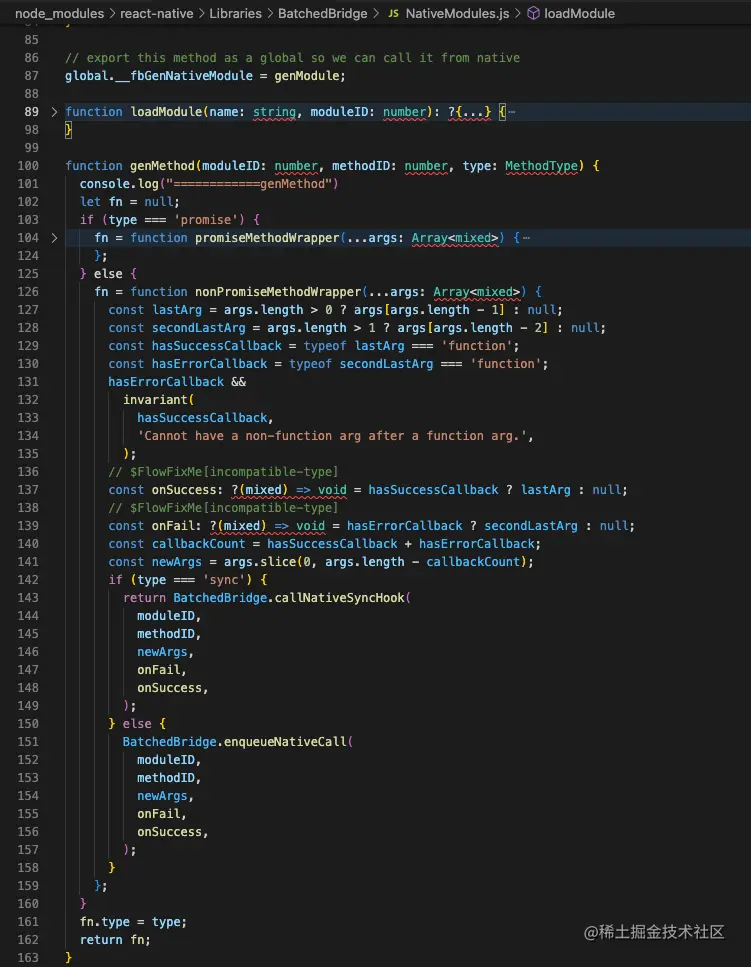Select the Libraries breadcrumb item
Viewport: 751px width, 967px height.
pos(235,13)
